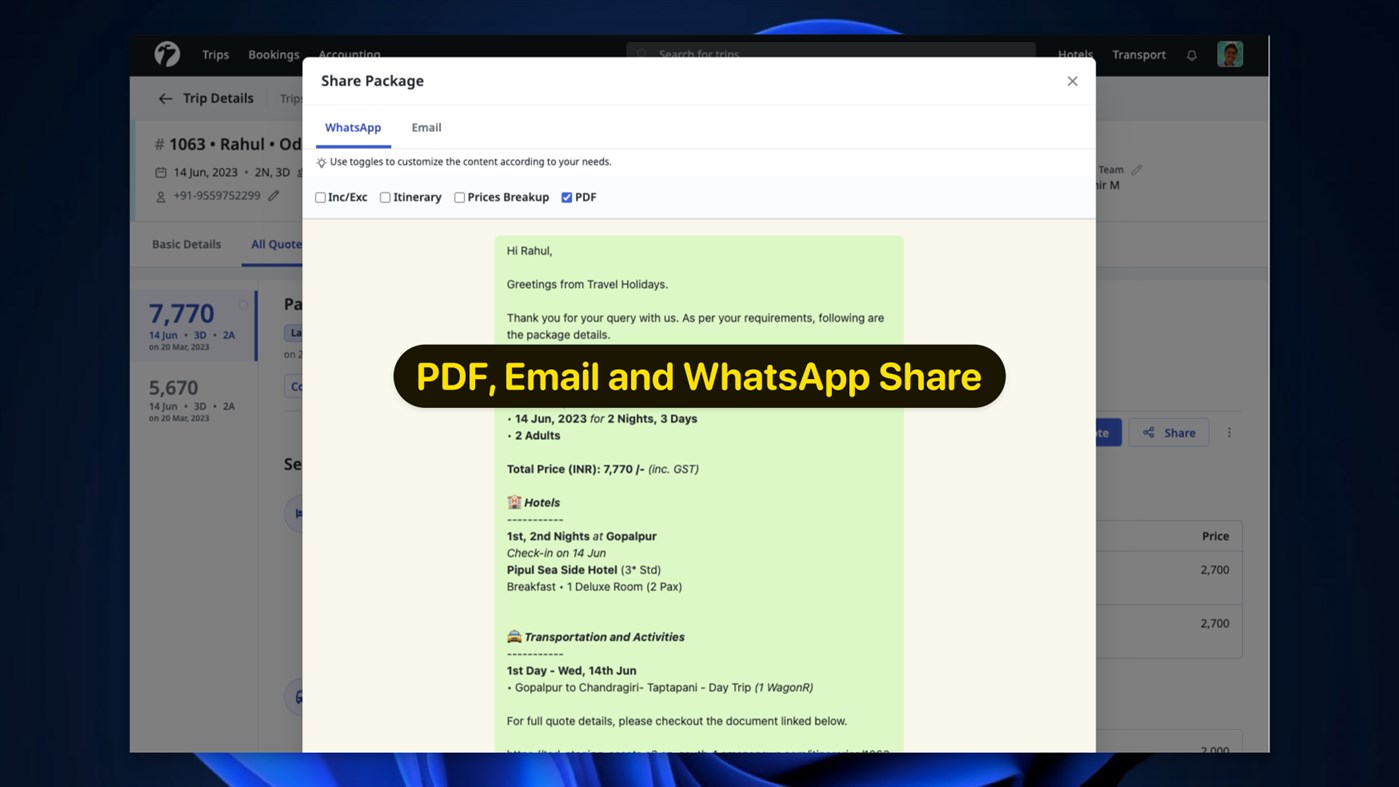Viewport: 1399px width, 787px height.
Task: Click the Price column header
Action: coord(1215,536)
